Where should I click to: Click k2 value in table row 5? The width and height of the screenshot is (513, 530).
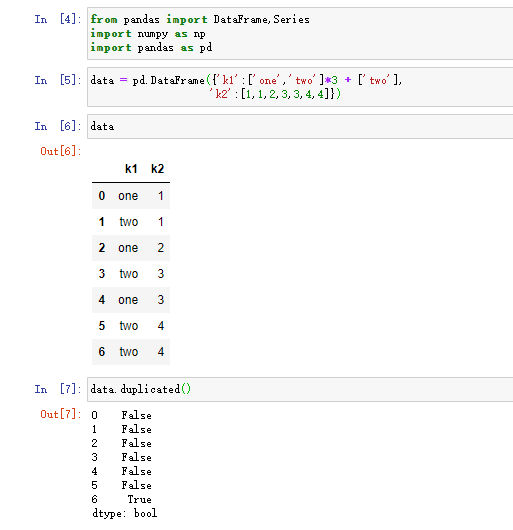161,326
